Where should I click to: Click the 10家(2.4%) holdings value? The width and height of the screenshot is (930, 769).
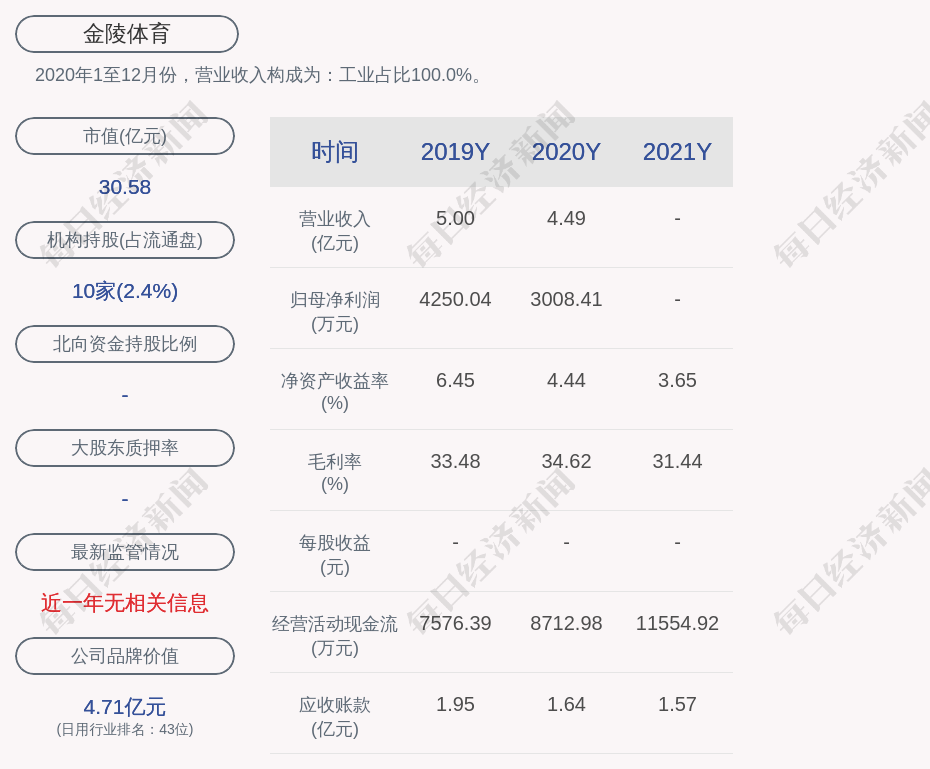tap(125, 291)
